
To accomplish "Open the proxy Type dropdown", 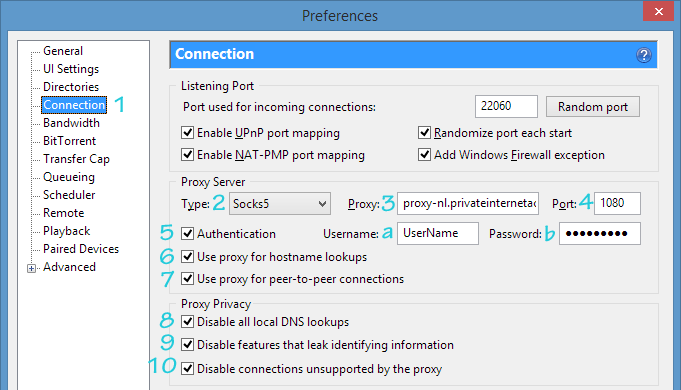I will 280,204.
